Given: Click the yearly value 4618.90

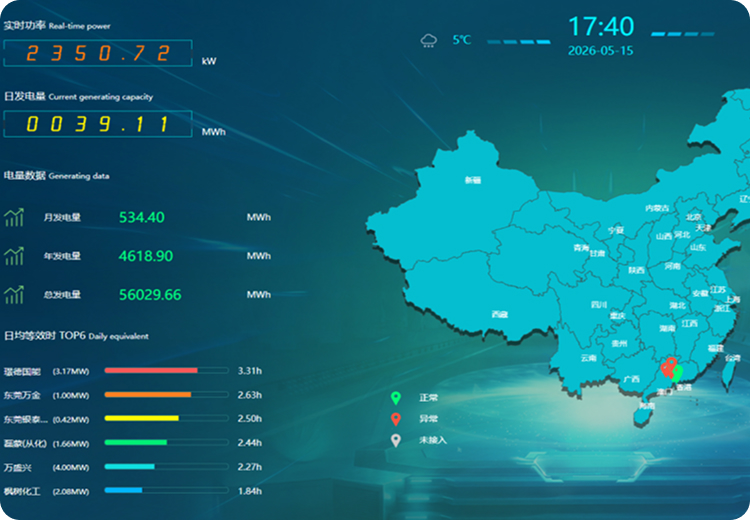Looking at the screenshot, I should coord(146,256).
